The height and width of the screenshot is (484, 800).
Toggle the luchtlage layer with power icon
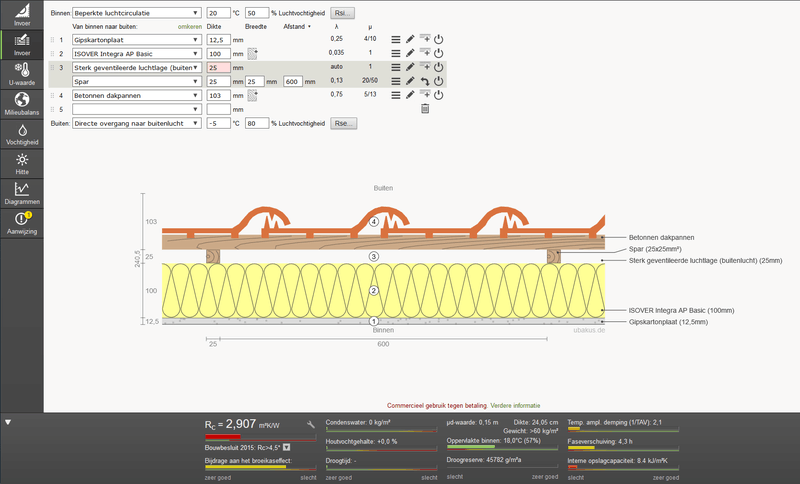(439, 67)
